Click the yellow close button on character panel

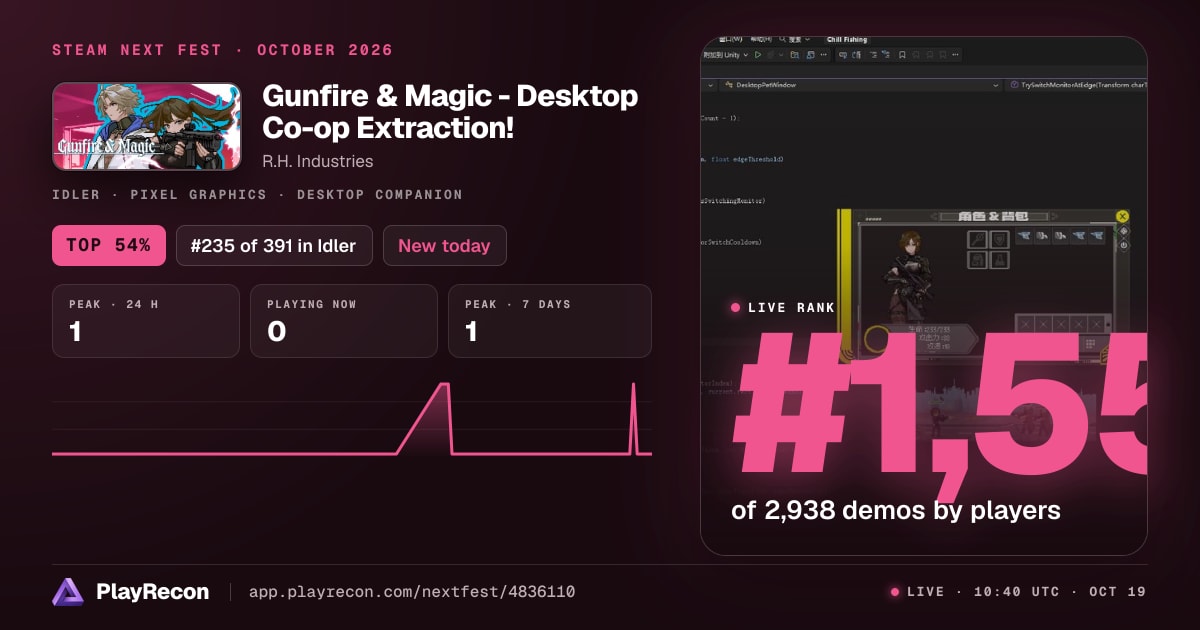point(1123,216)
